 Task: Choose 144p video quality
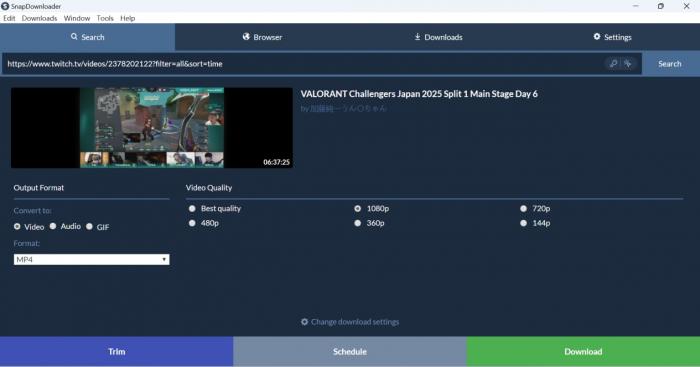click(x=523, y=223)
